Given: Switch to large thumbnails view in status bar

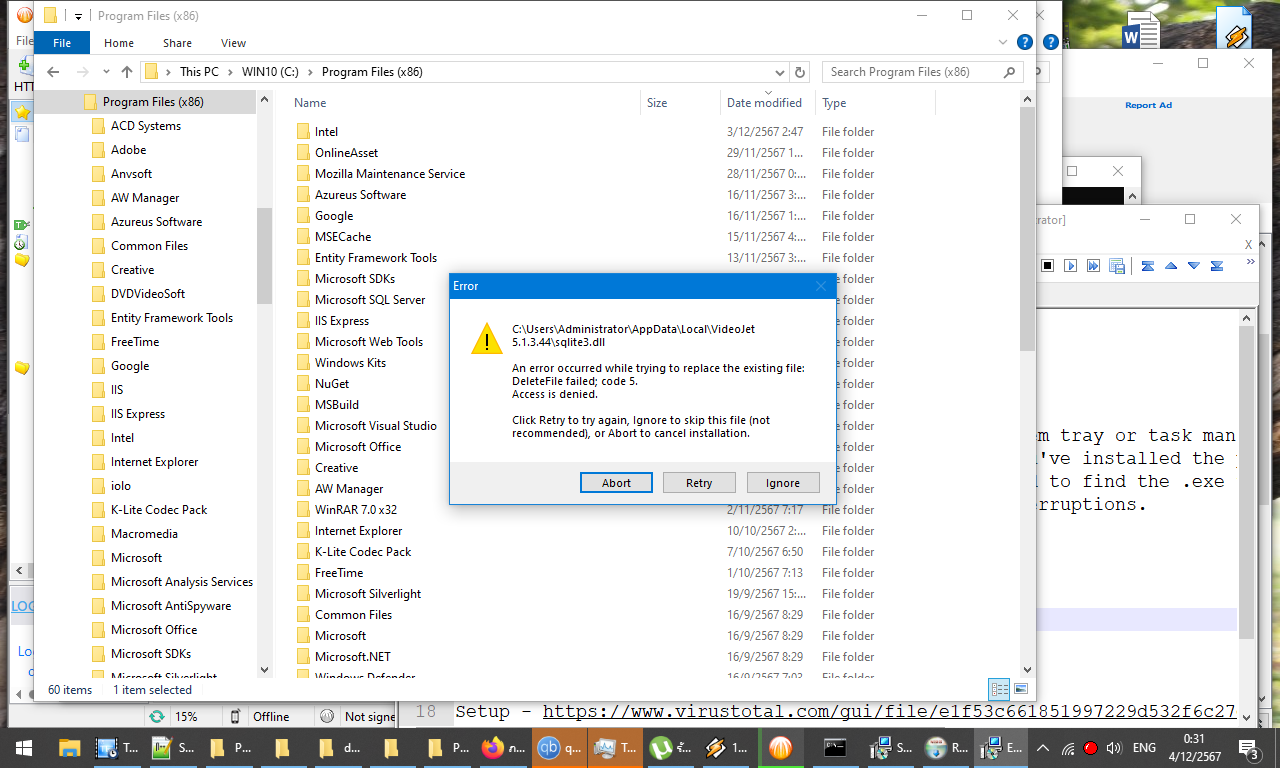Looking at the screenshot, I should [x=1021, y=689].
